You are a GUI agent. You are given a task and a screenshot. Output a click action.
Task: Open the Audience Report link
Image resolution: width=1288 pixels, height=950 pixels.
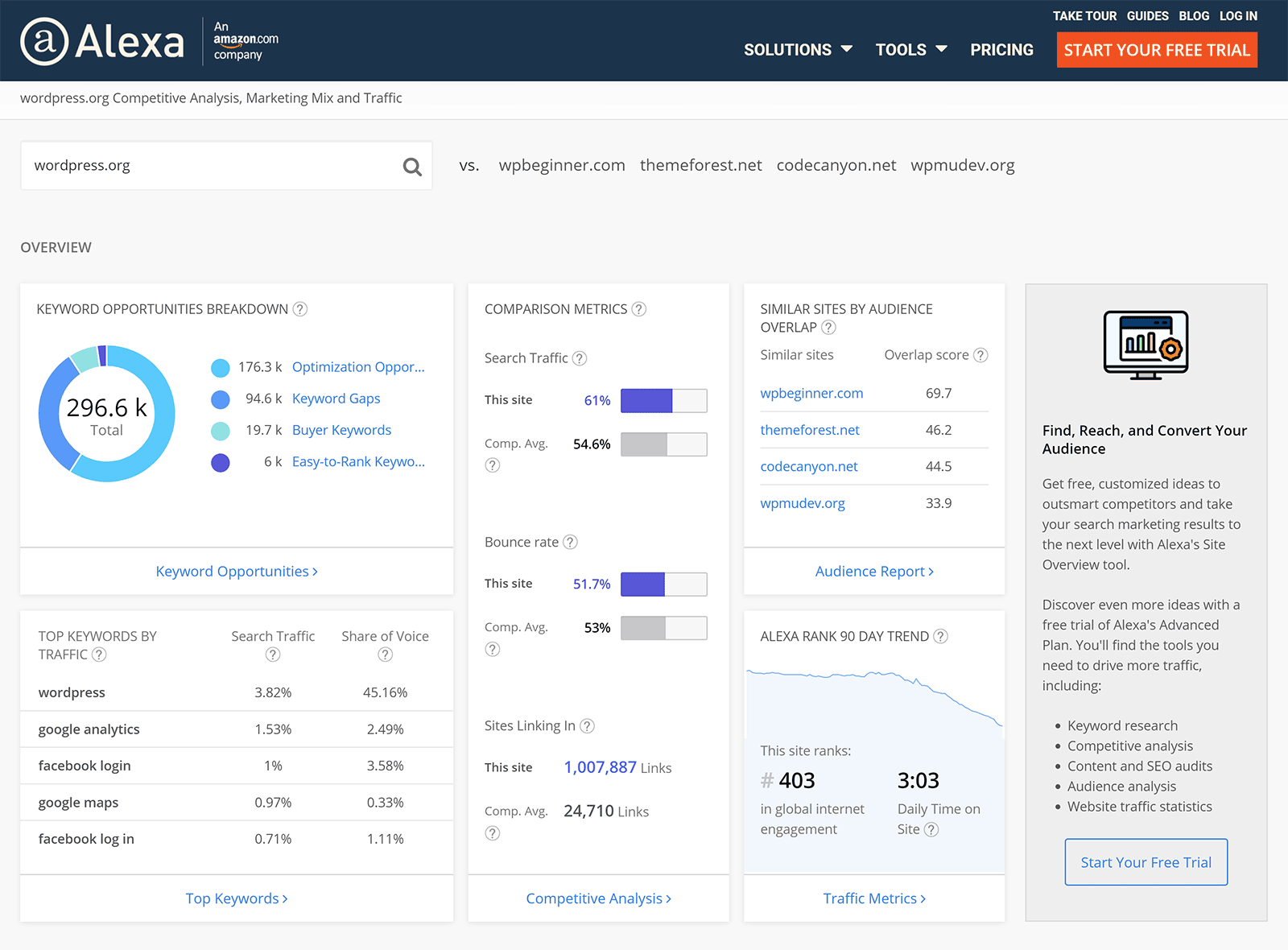point(874,571)
